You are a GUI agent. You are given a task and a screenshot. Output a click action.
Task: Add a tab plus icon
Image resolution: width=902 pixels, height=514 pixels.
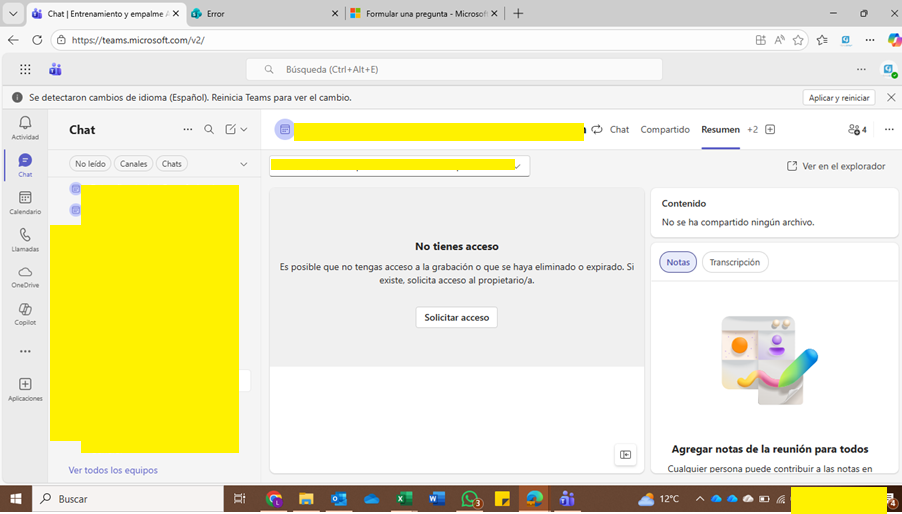coord(770,129)
